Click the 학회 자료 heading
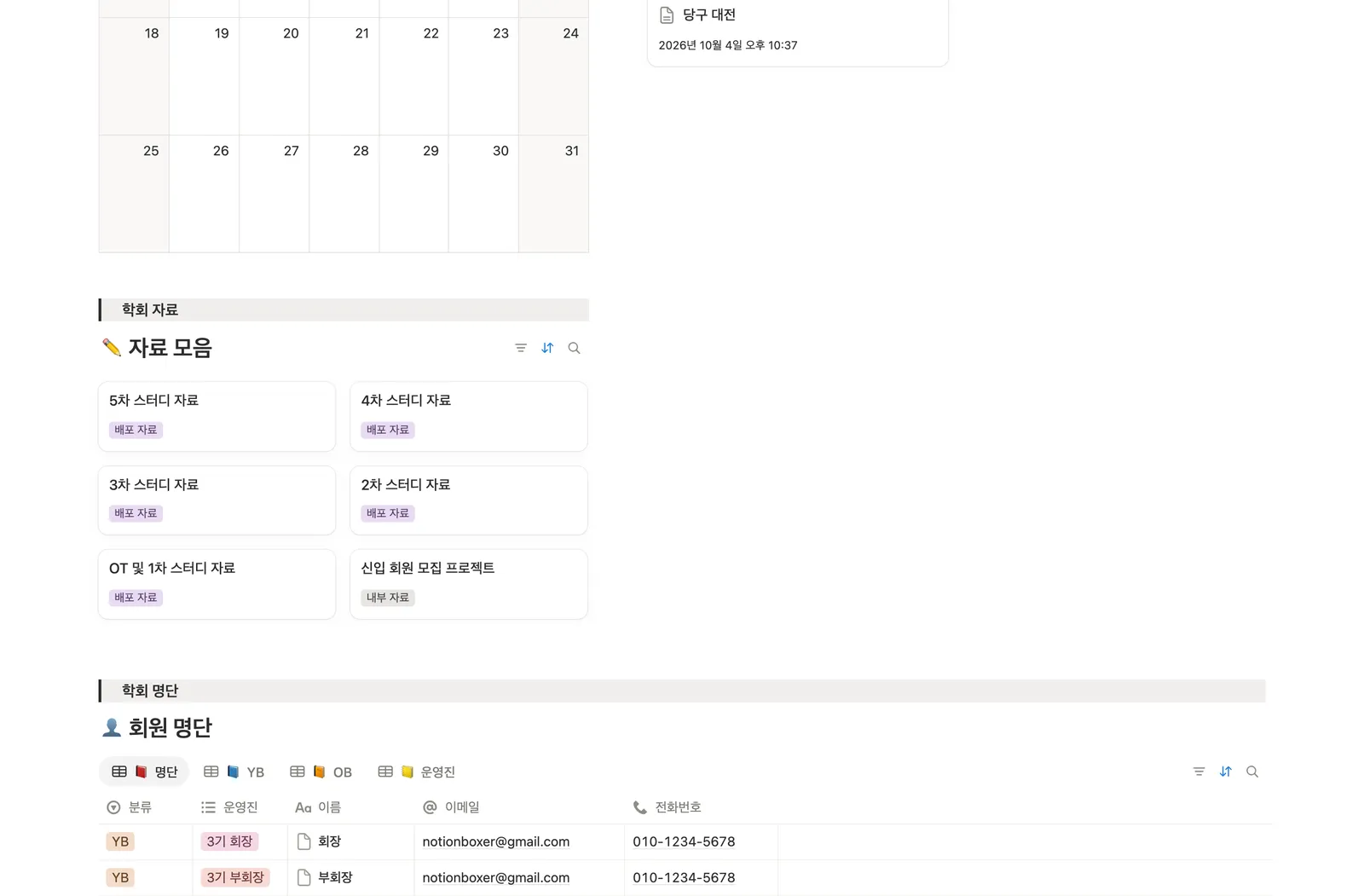The image size is (1364, 896). (150, 309)
